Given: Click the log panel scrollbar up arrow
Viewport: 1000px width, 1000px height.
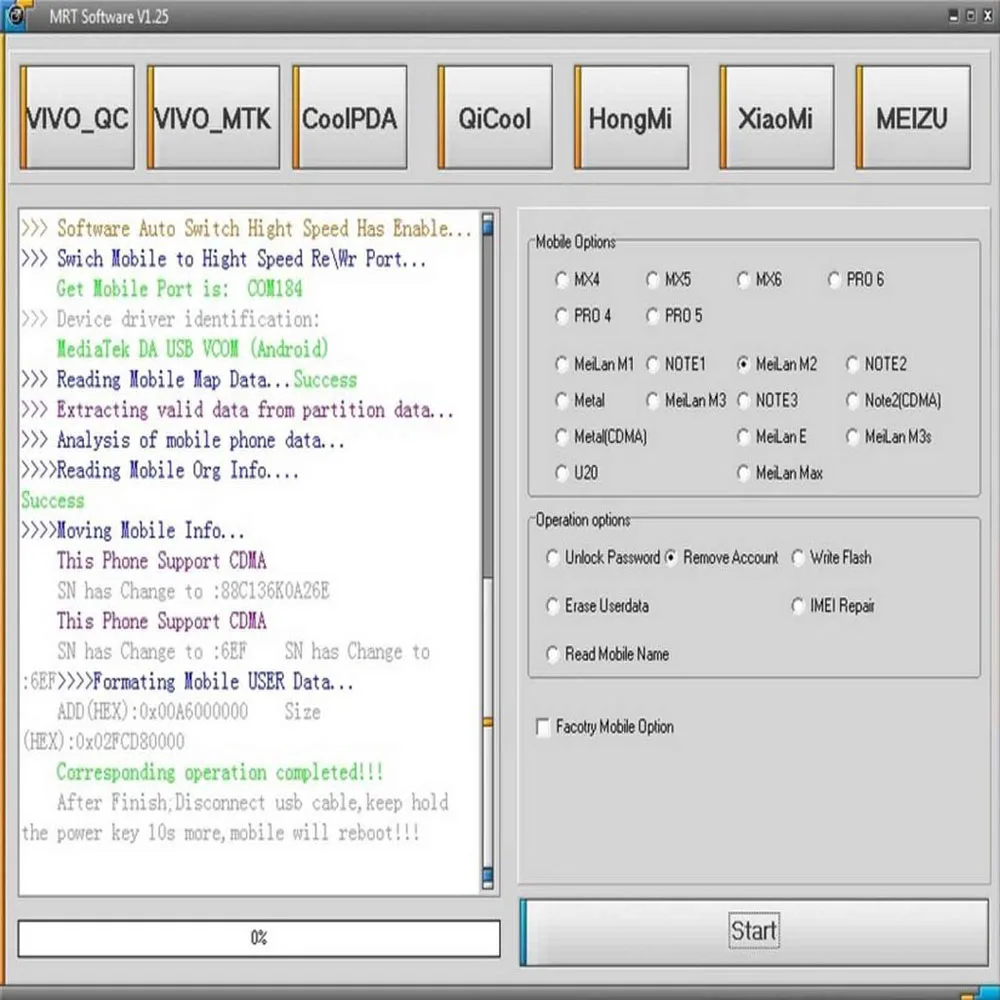Looking at the screenshot, I should (x=488, y=224).
